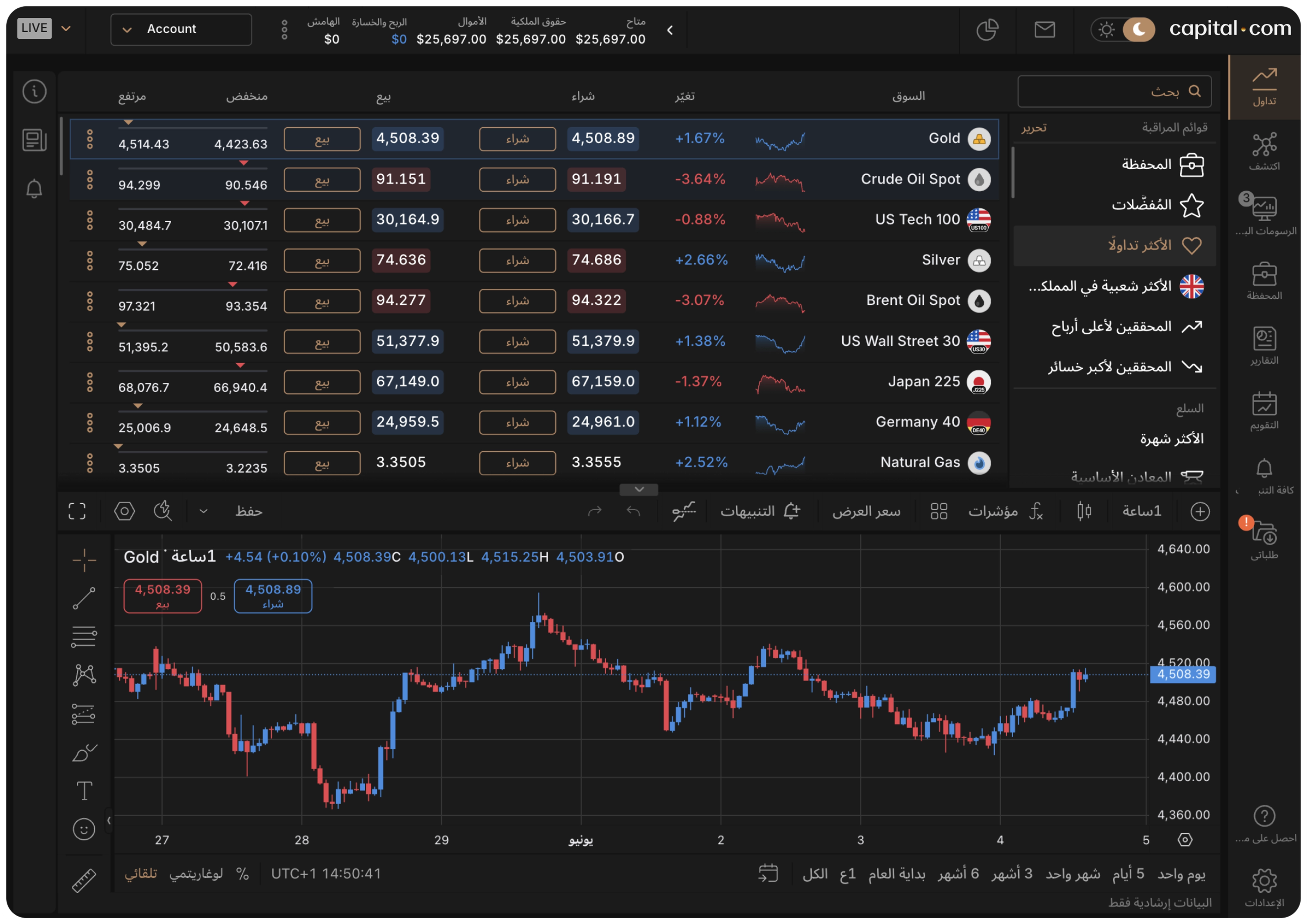Click the شراء buy button for Crude Oil Spot
This screenshot has width=1307, height=924.
point(517,179)
